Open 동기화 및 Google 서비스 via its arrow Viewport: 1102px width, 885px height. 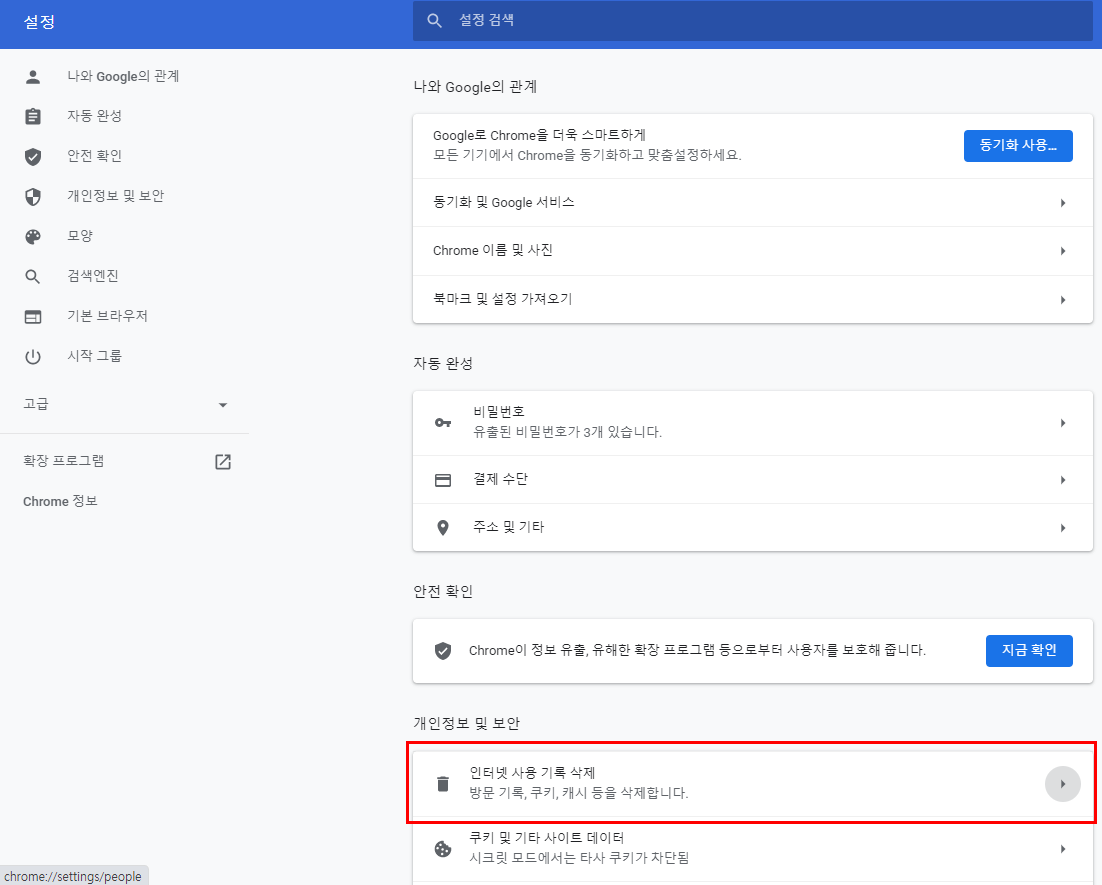[1063, 203]
